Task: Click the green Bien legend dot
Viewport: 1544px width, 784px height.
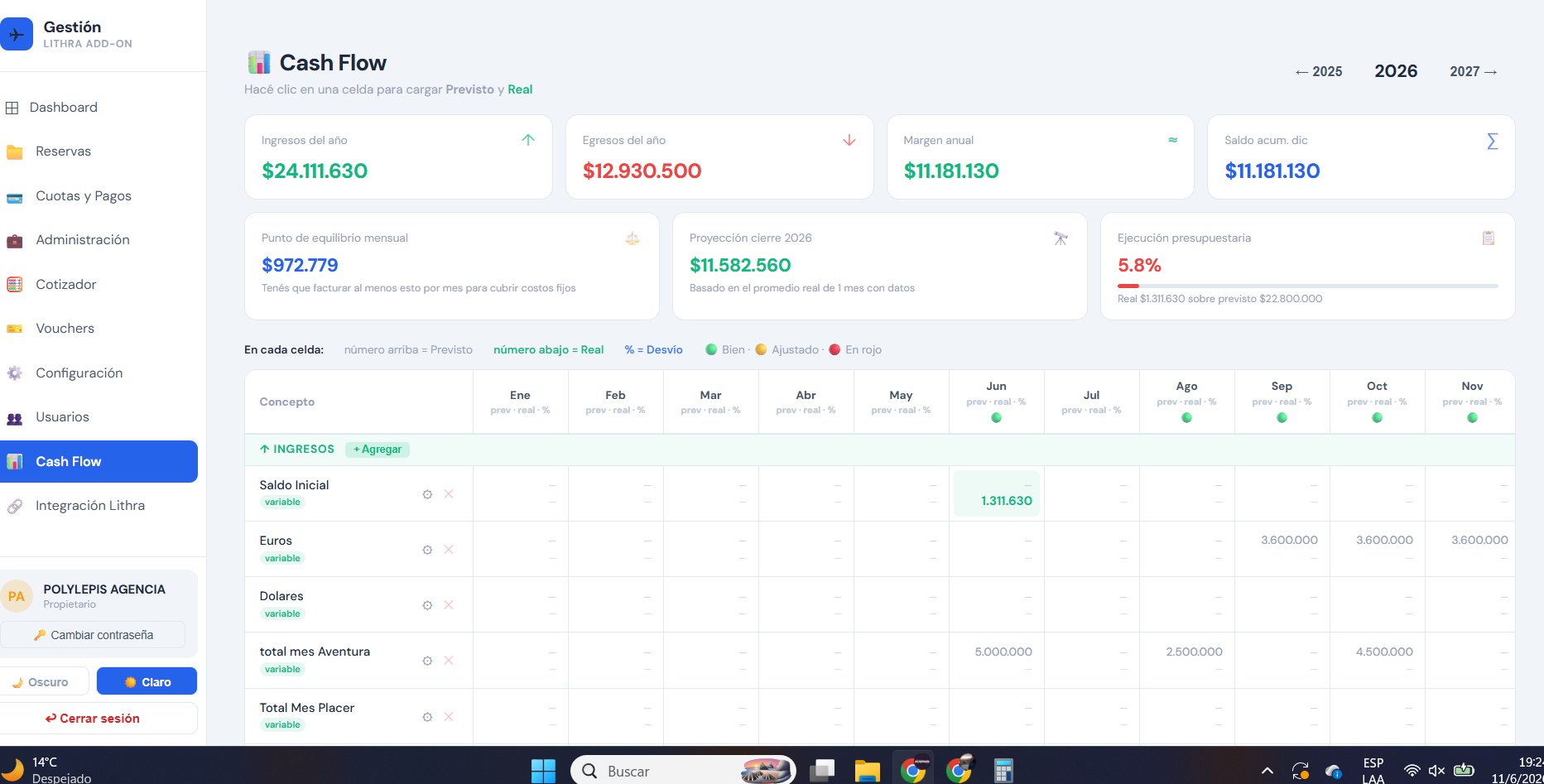Action: click(711, 349)
